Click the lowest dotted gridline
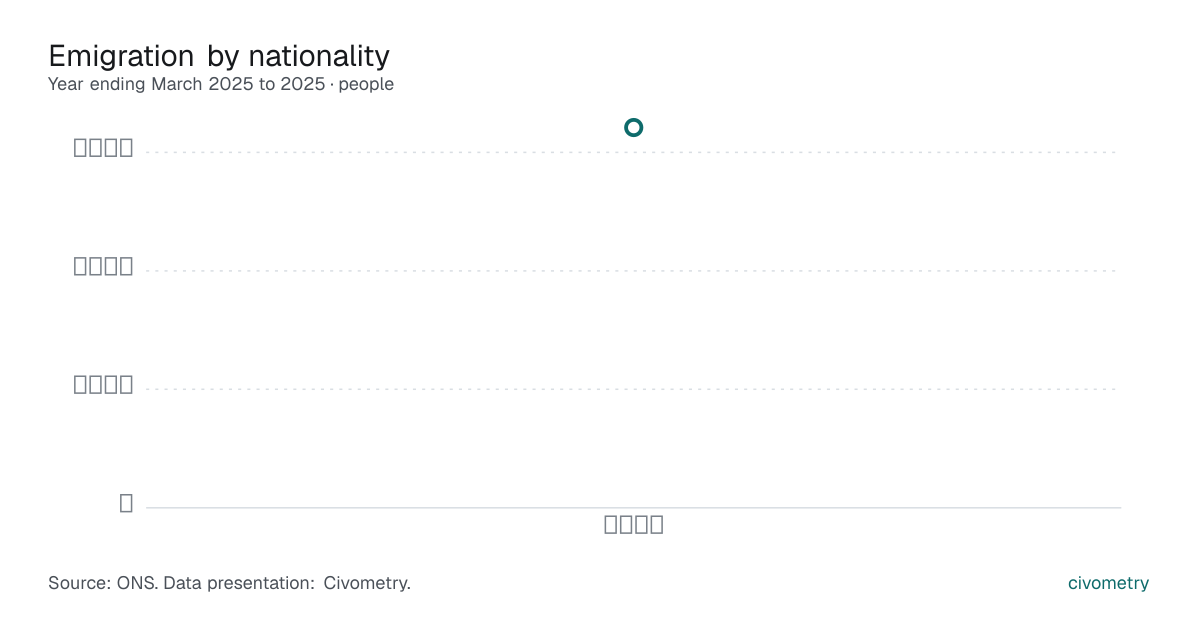Image resolution: width=1200 pixels, height=630 pixels. [633, 389]
